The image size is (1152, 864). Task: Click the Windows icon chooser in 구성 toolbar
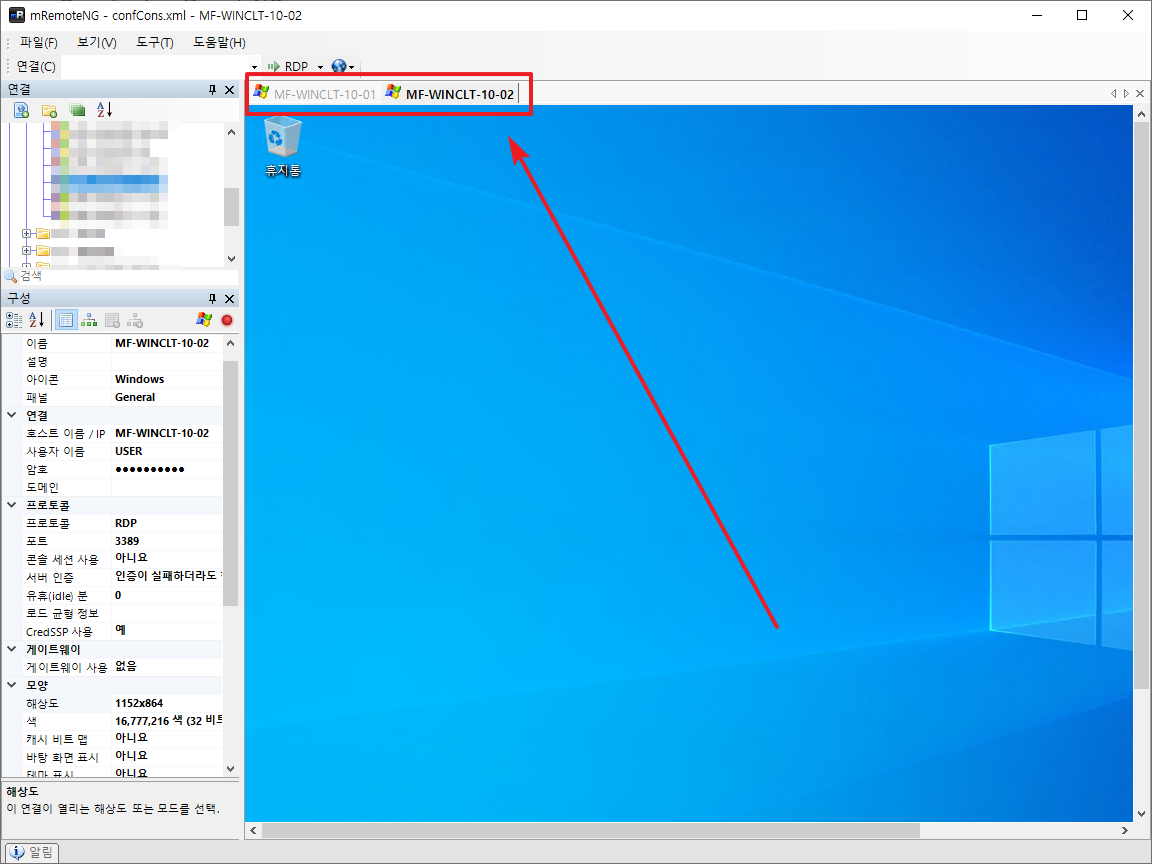pyautogui.click(x=204, y=320)
